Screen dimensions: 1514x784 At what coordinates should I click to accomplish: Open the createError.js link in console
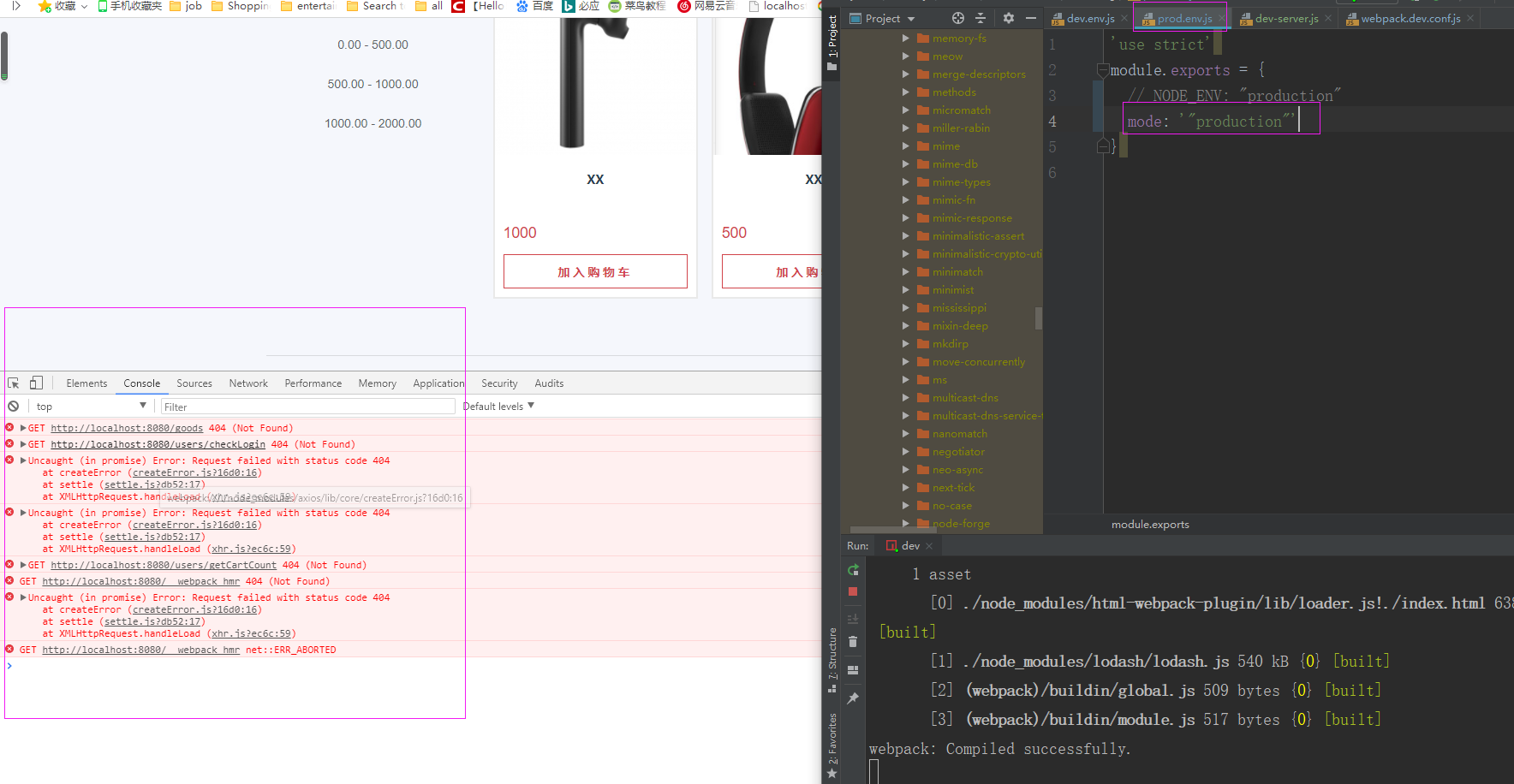195,472
